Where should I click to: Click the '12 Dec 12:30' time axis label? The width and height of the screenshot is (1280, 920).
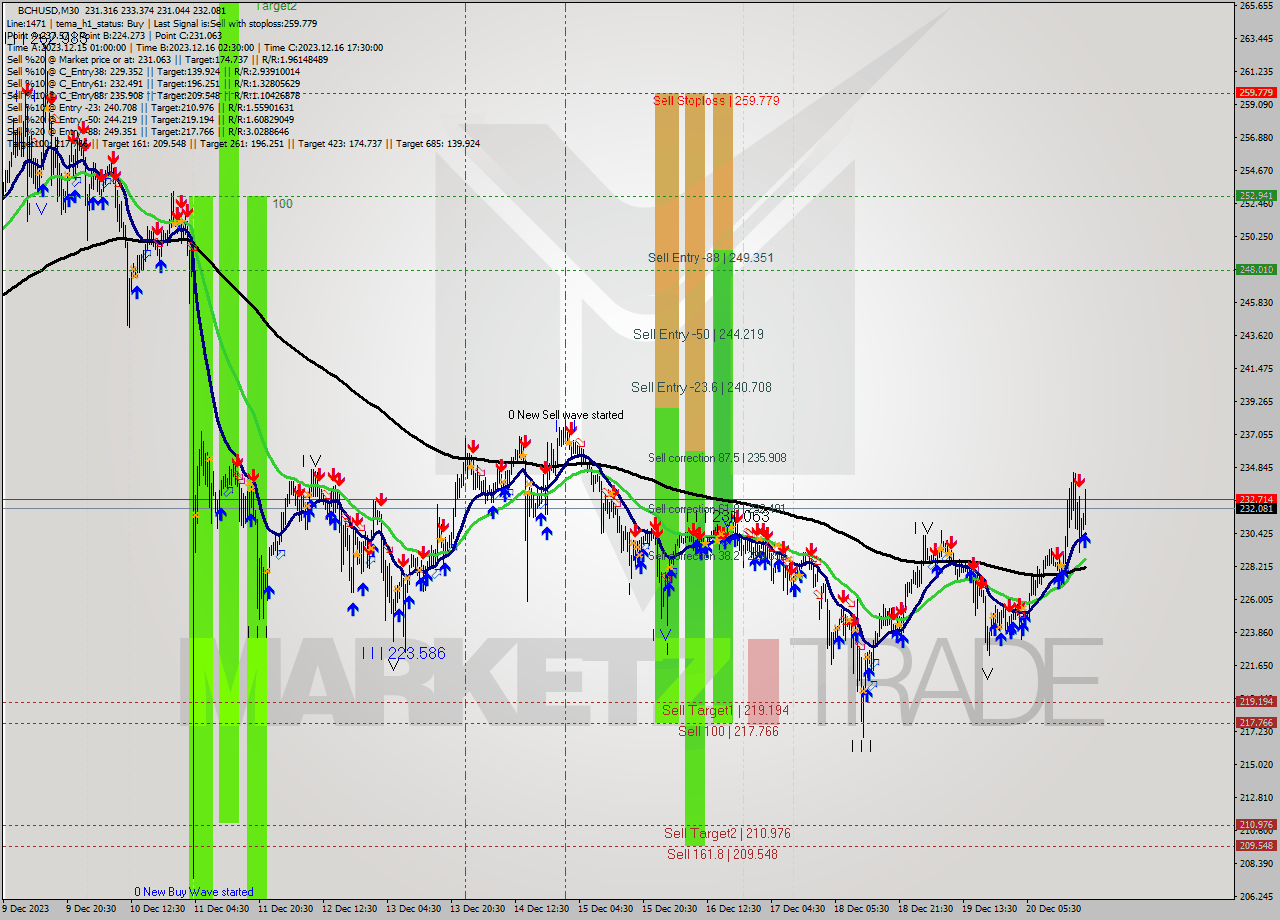point(349,909)
